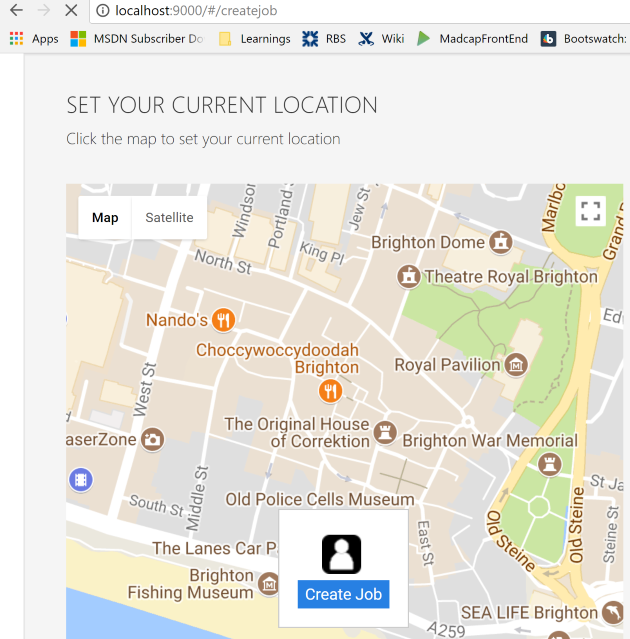The width and height of the screenshot is (630, 639).
Task: Click the King Pl street label
Action: pyautogui.click(x=322, y=253)
